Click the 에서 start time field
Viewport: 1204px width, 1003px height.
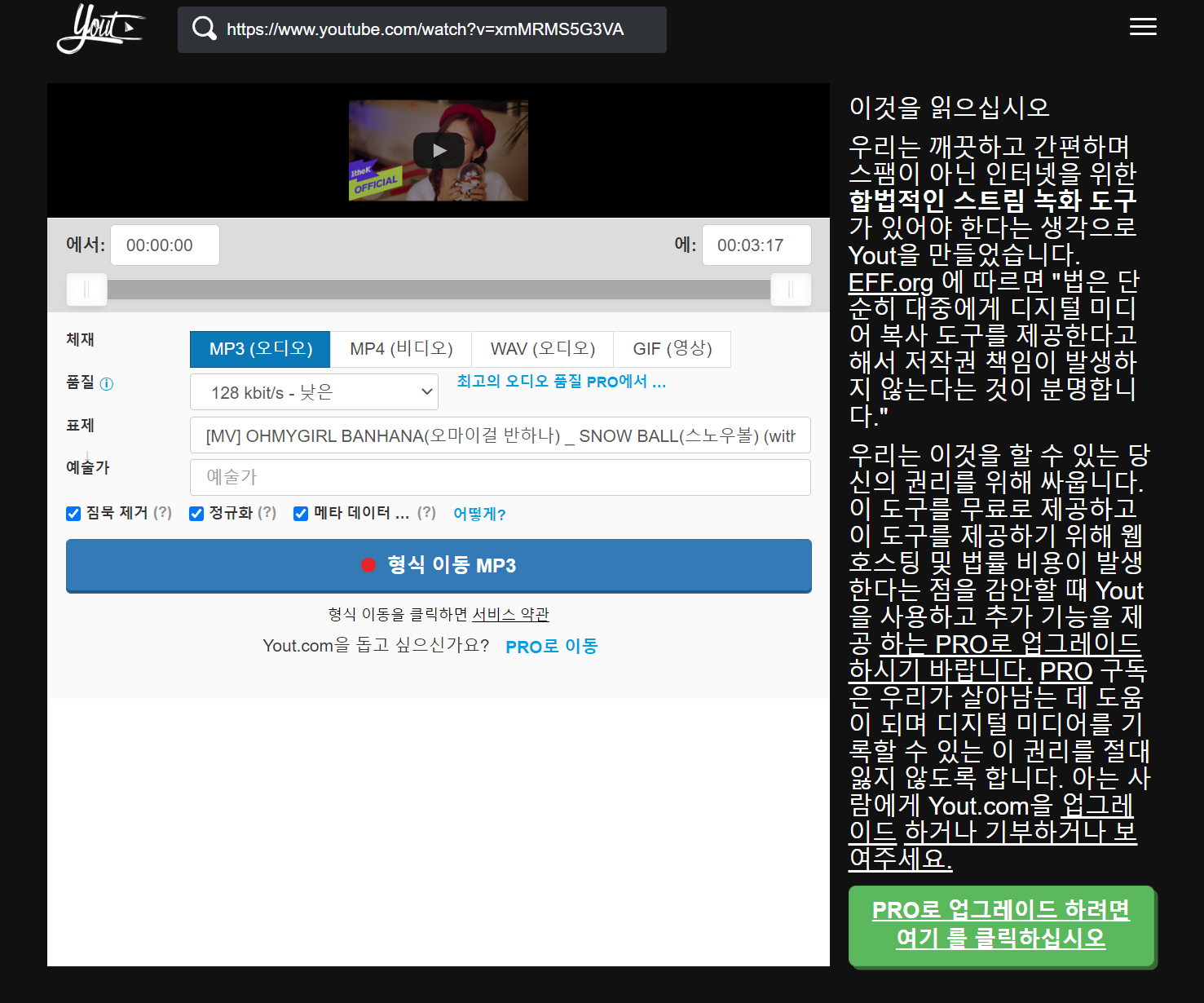[x=165, y=245]
